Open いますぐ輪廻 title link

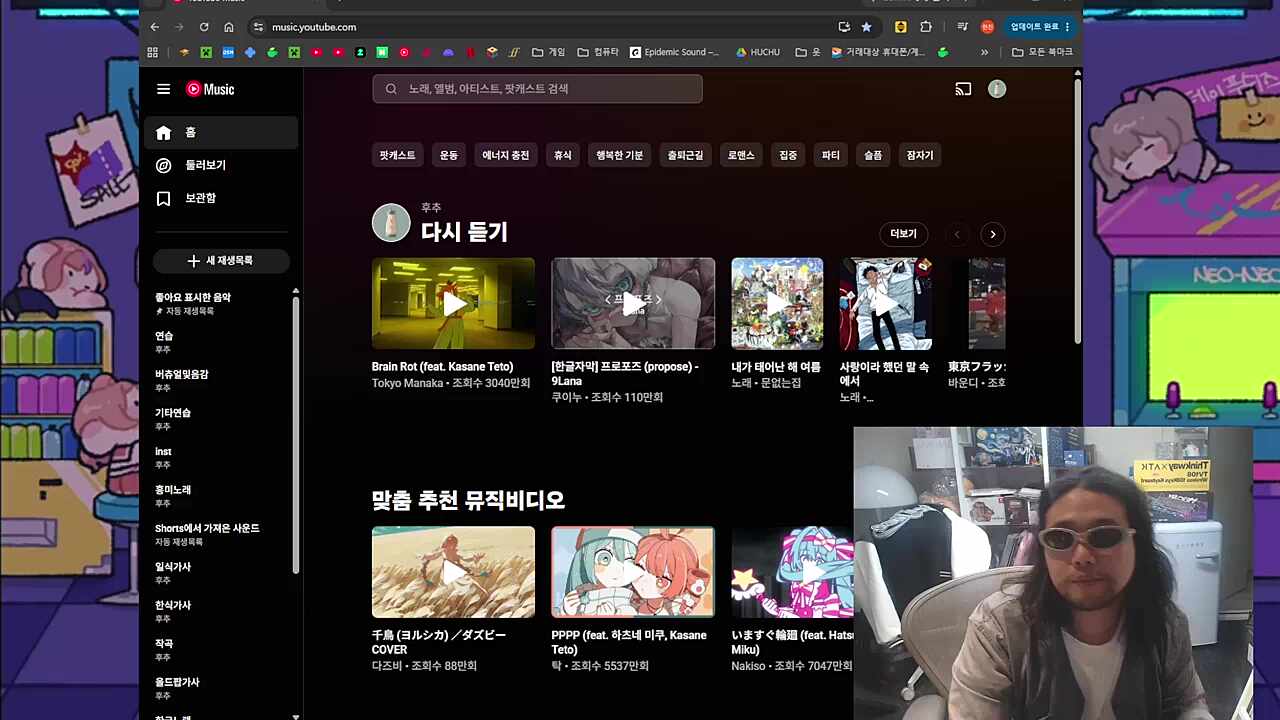792,642
